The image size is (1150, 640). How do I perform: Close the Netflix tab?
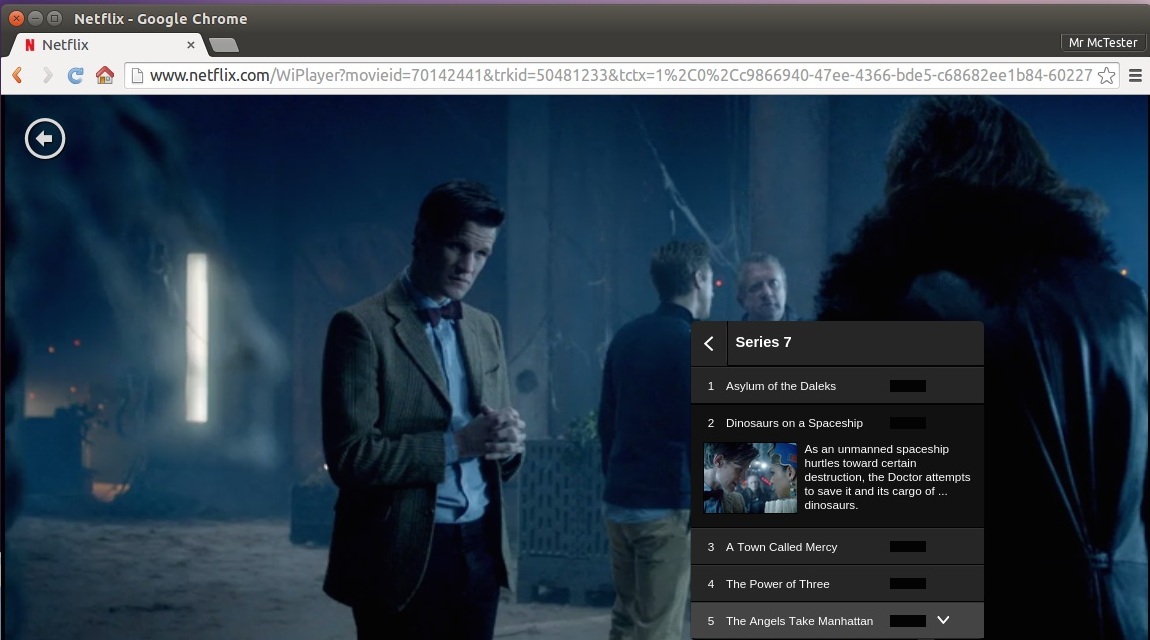pyautogui.click(x=191, y=45)
